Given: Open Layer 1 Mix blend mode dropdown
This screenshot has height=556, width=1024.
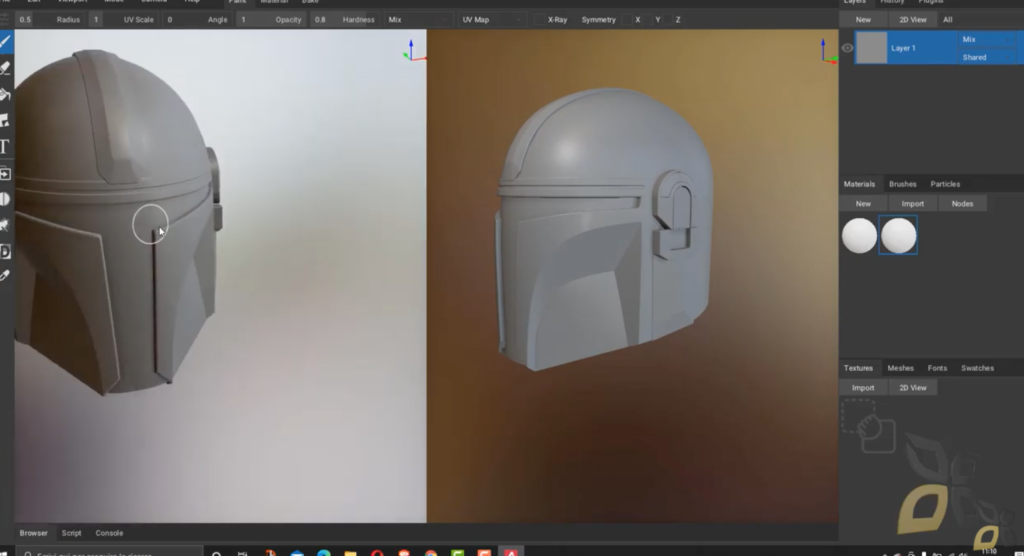Looking at the screenshot, I should coord(987,39).
